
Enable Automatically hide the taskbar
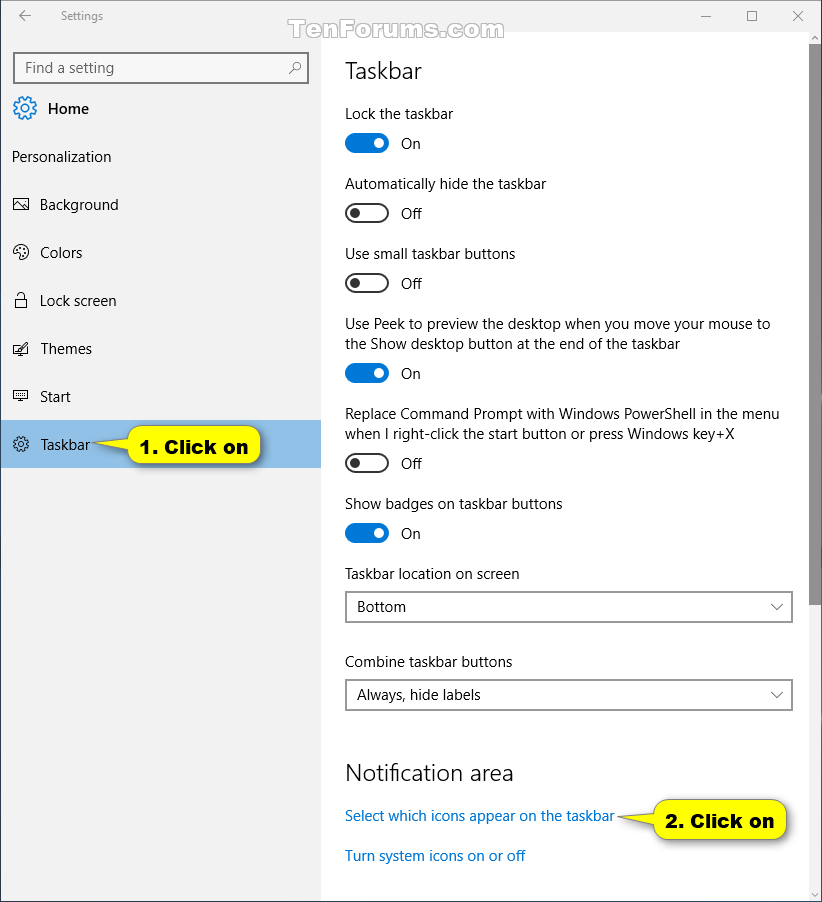[x=367, y=213]
